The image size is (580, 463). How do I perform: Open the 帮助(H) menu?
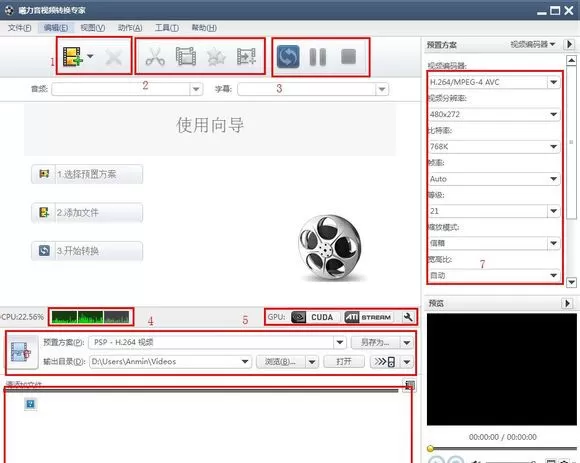click(204, 28)
